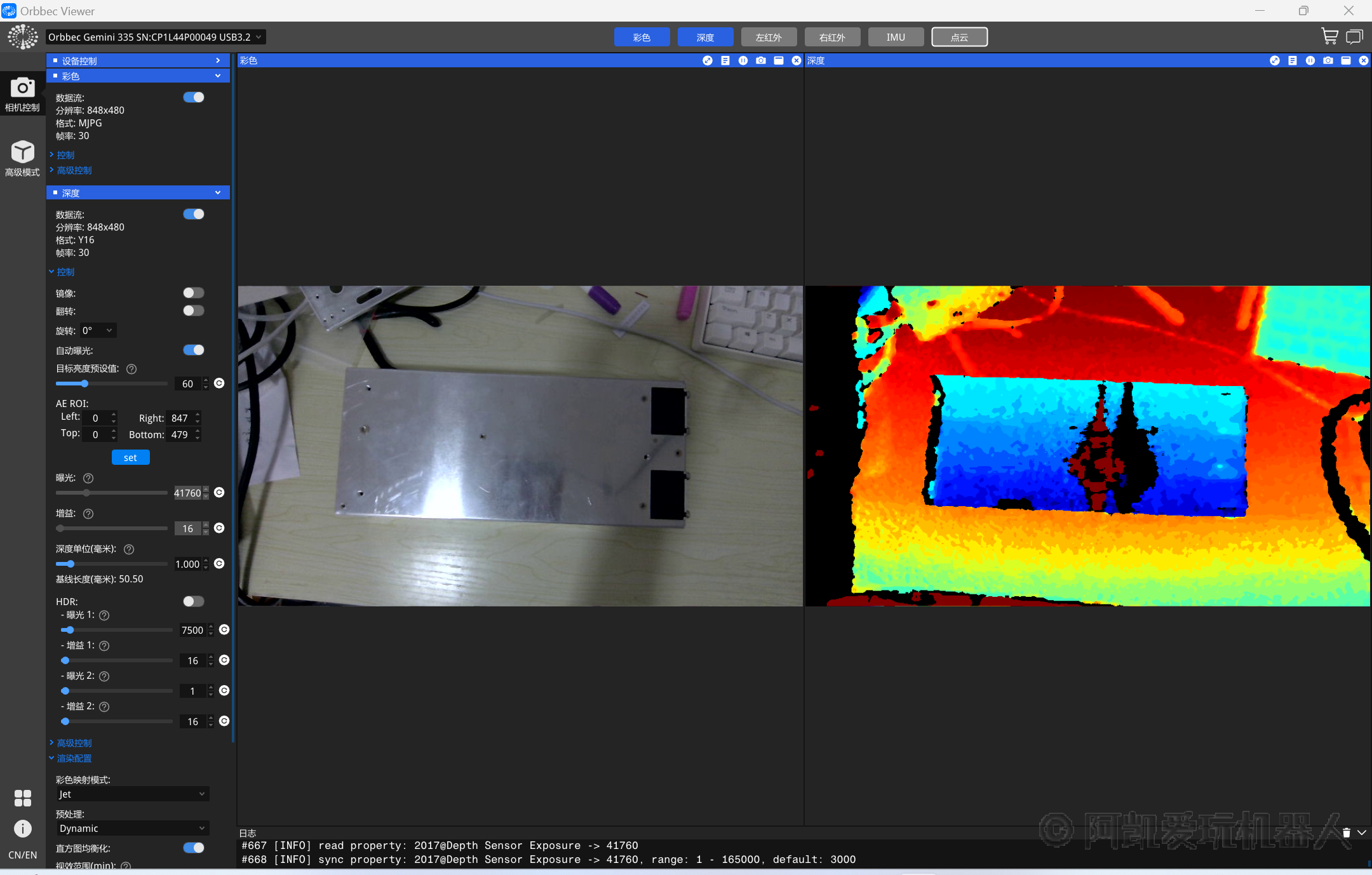
Task: Open the device selection dropdown Orbbec Gemini 335
Action: [156, 37]
